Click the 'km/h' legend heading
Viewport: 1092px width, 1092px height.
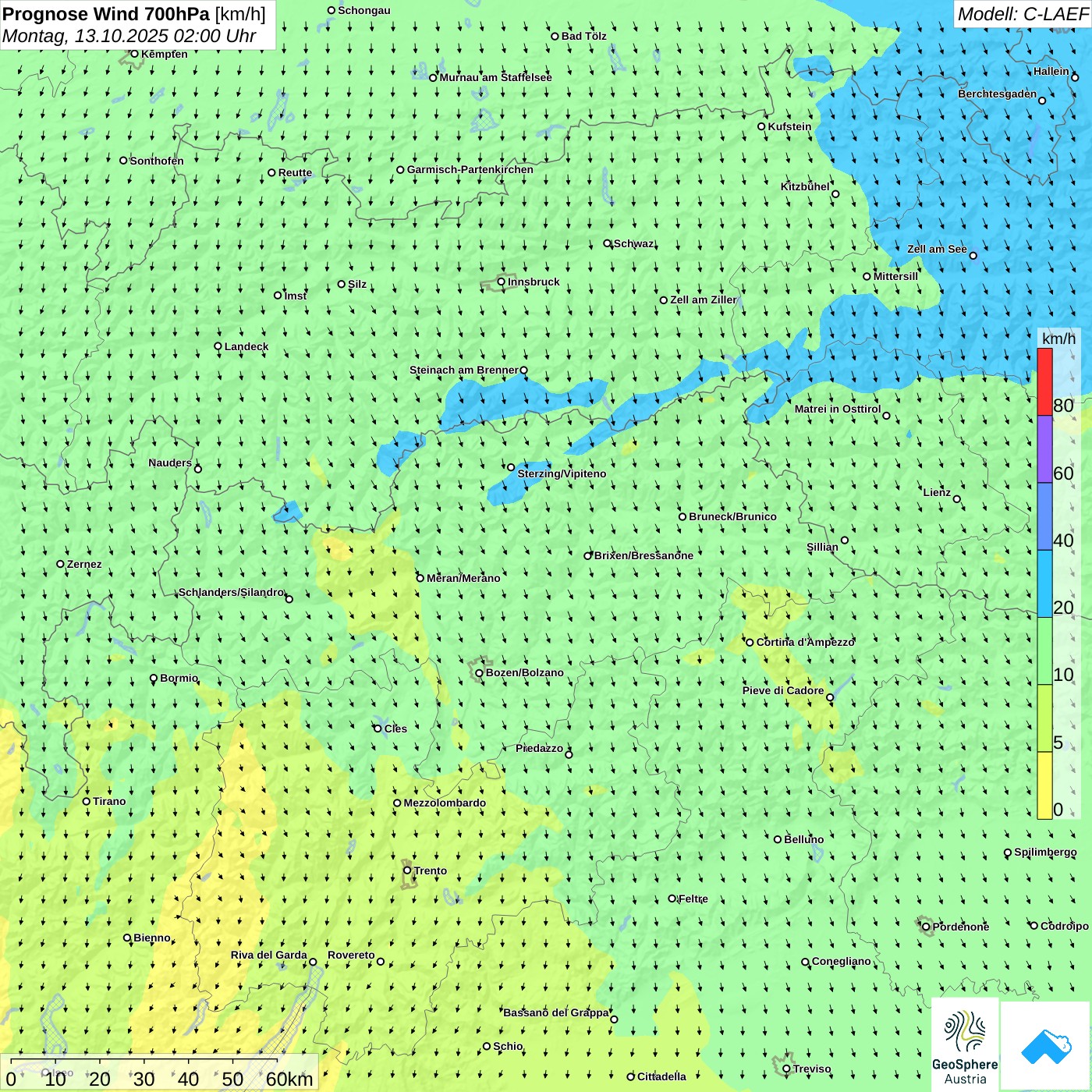click(x=1058, y=338)
